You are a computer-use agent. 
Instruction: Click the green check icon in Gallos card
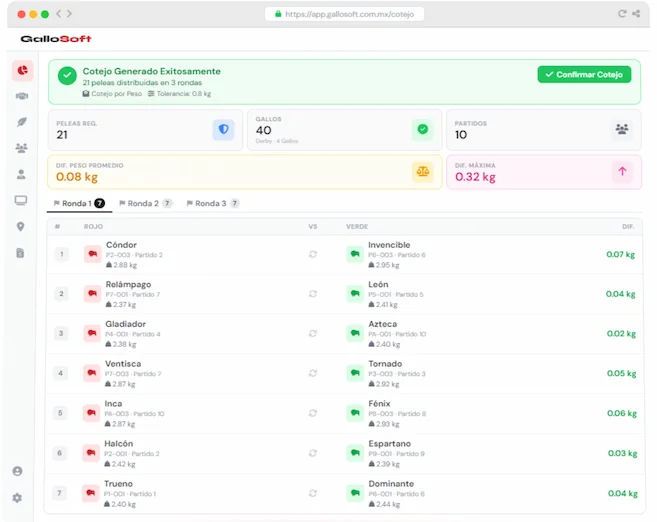click(x=422, y=129)
